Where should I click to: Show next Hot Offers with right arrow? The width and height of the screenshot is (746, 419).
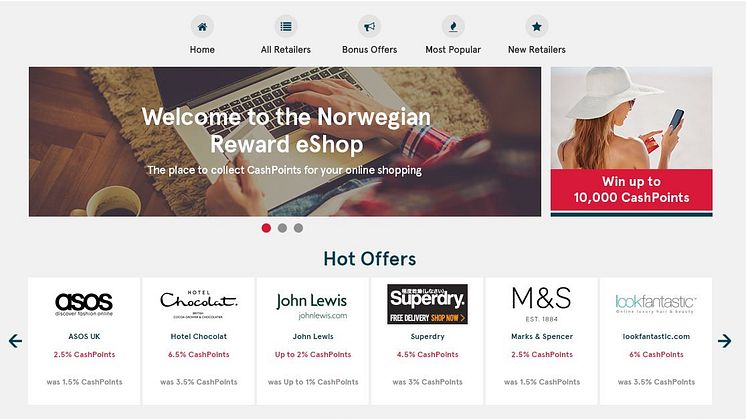click(725, 341)
